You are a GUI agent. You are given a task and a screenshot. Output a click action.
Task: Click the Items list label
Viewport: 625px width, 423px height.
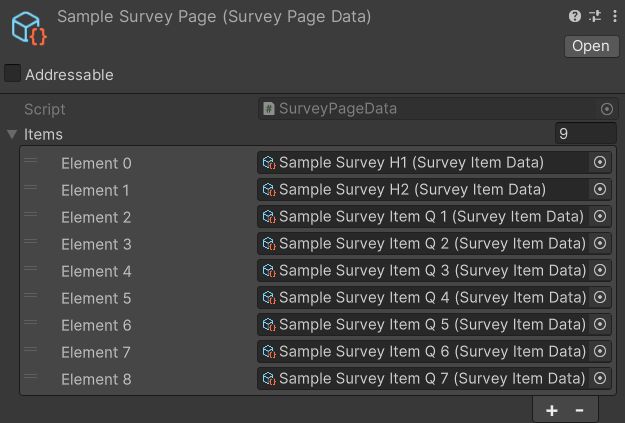point(43,135)
